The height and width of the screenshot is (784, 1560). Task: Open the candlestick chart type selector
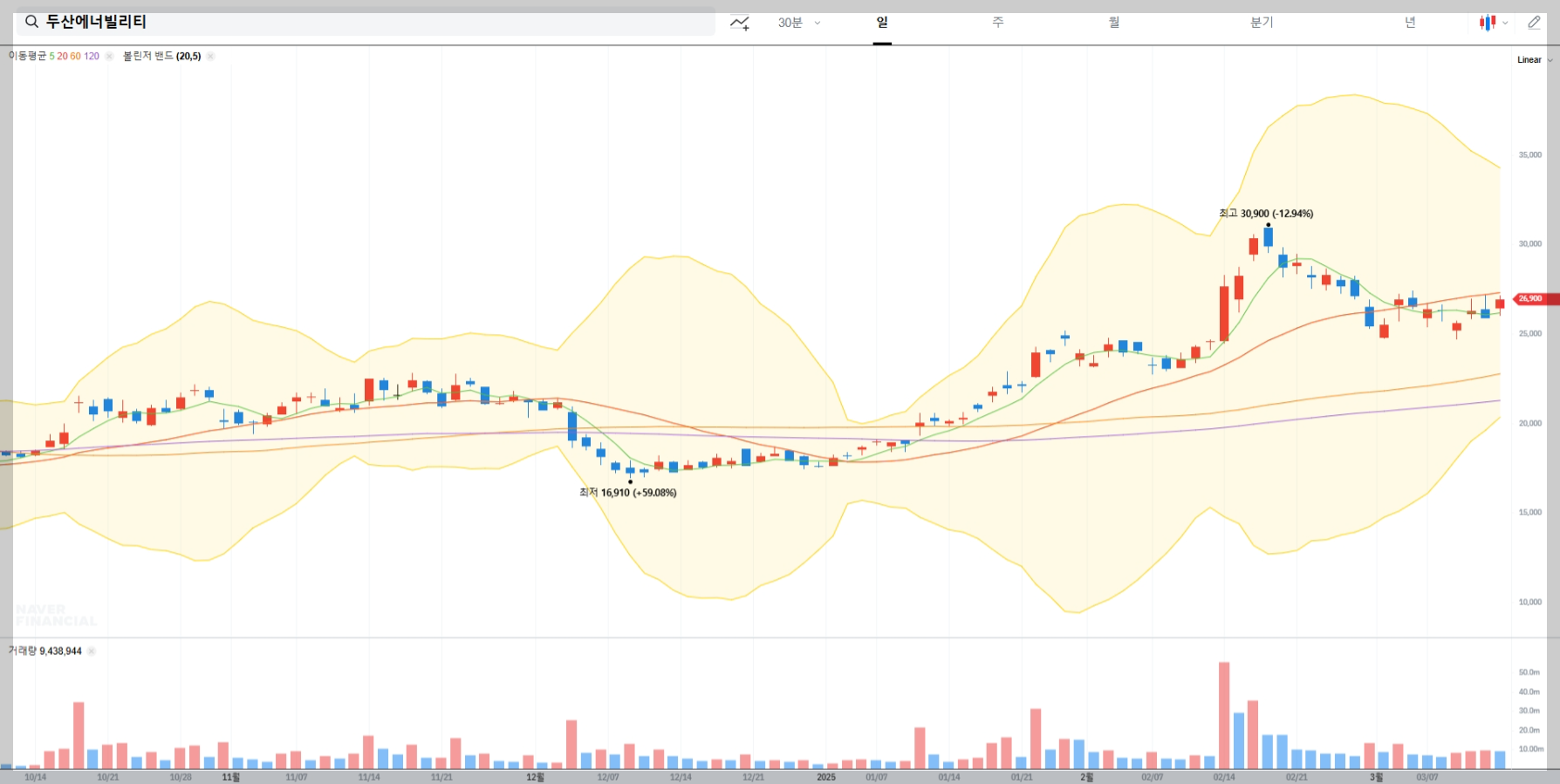tap(1493, 23)
